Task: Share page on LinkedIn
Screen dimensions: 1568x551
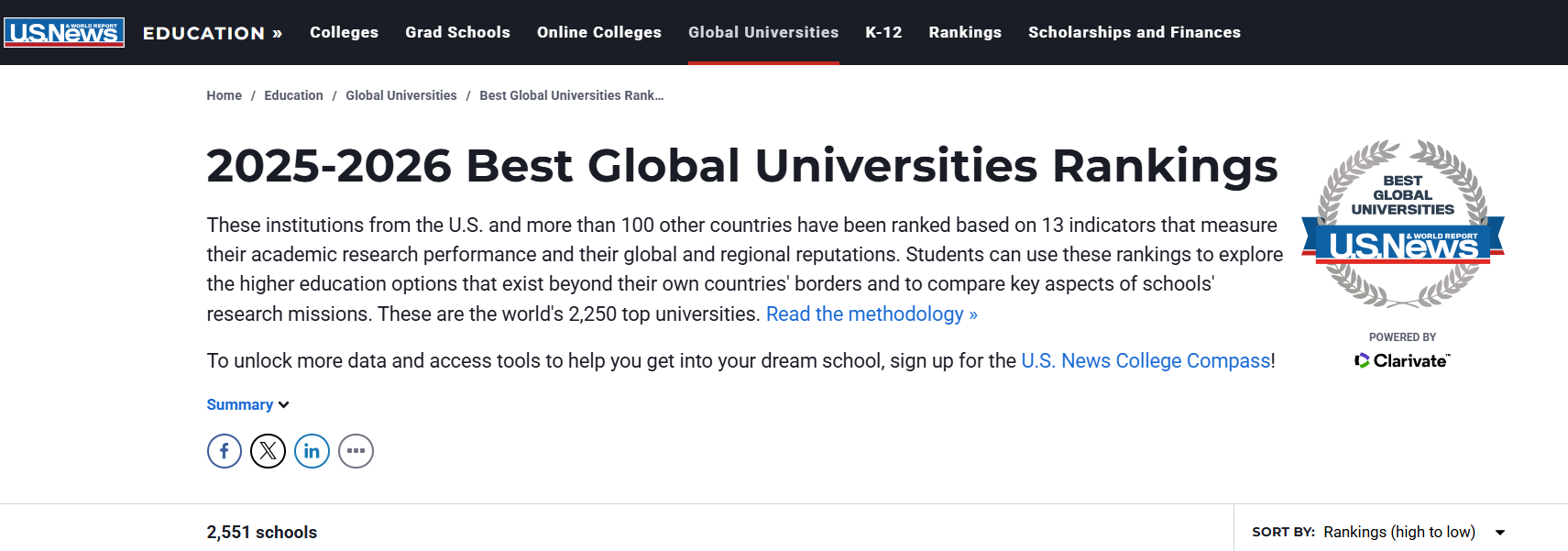Action: 312,451
